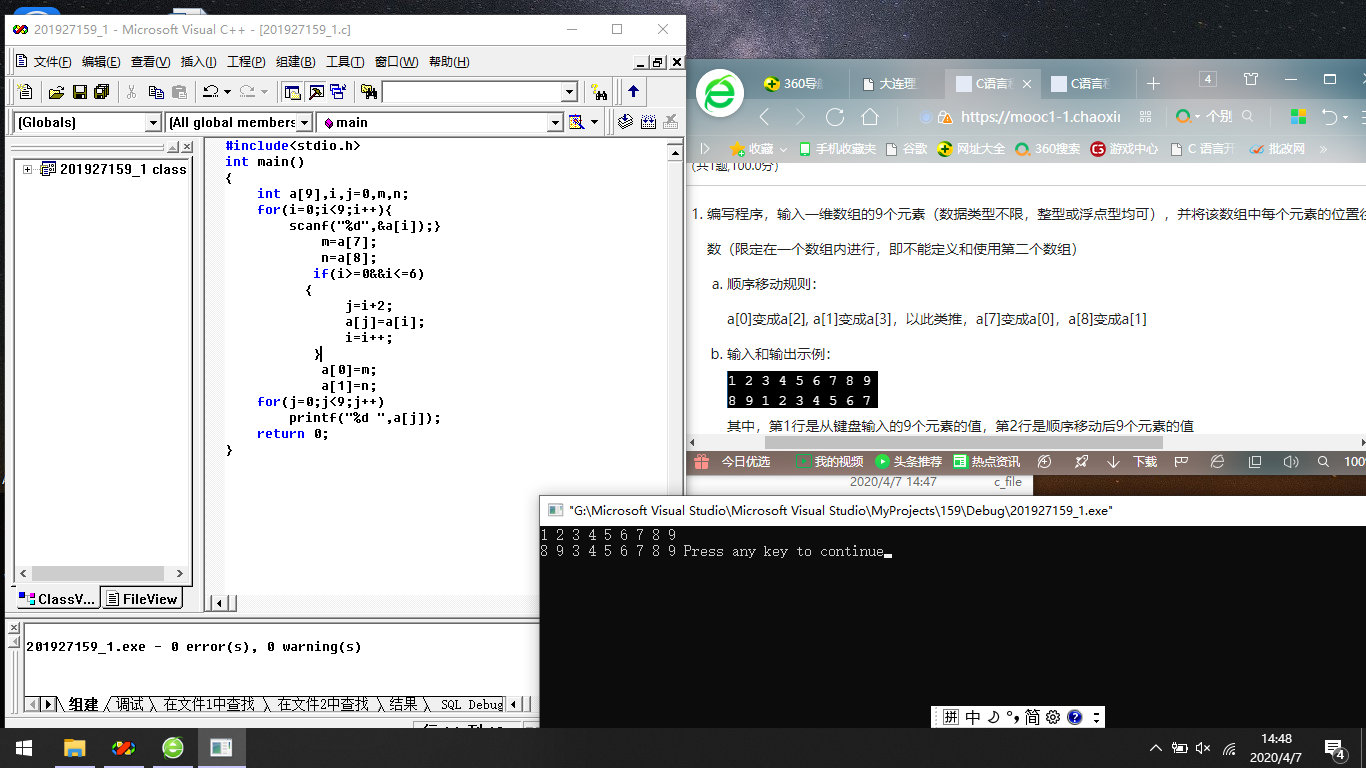
Task: Open the 工具(T) menu
Action: (x=345, y=62)
